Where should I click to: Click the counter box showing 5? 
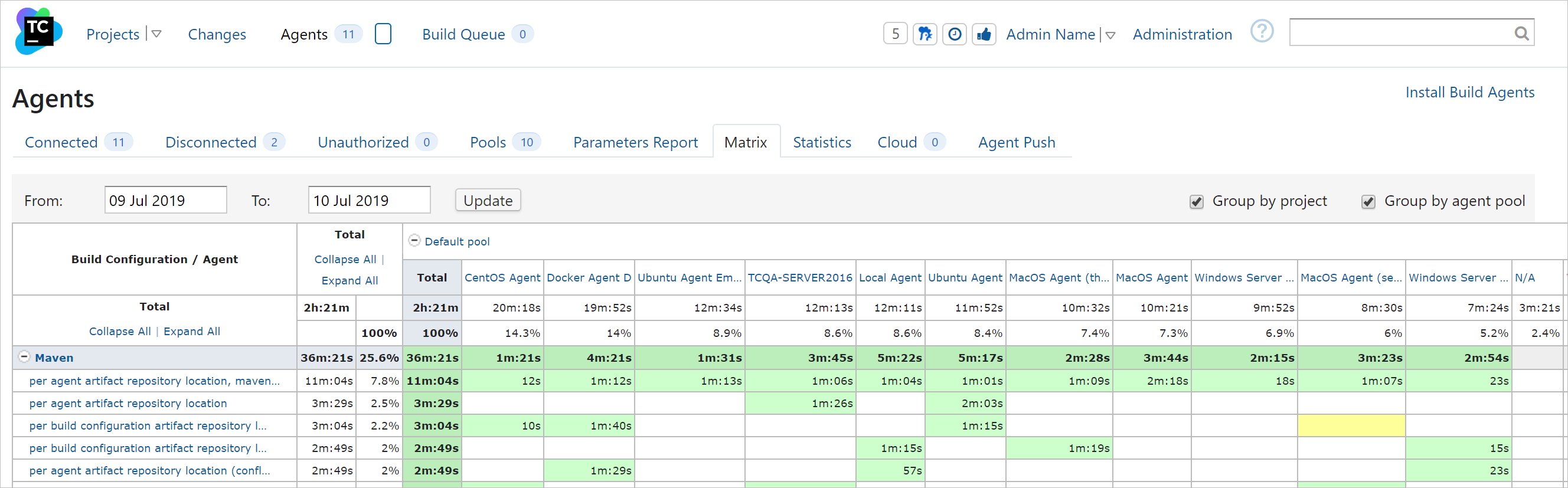point(895,34)
